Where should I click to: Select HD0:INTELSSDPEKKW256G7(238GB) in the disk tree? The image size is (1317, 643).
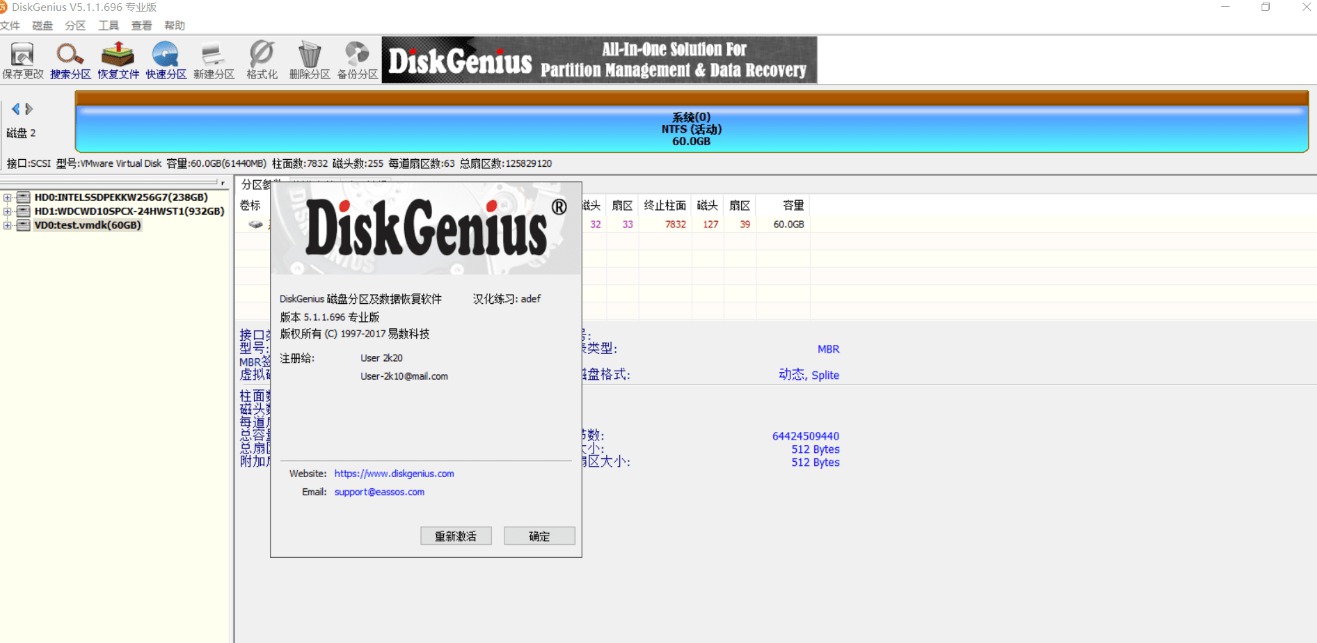120,197
